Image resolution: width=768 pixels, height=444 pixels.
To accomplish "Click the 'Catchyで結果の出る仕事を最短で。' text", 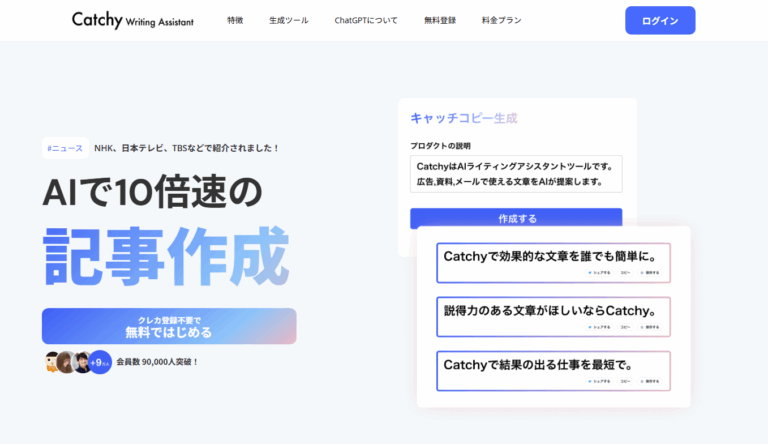I will [x=539, y=365].
